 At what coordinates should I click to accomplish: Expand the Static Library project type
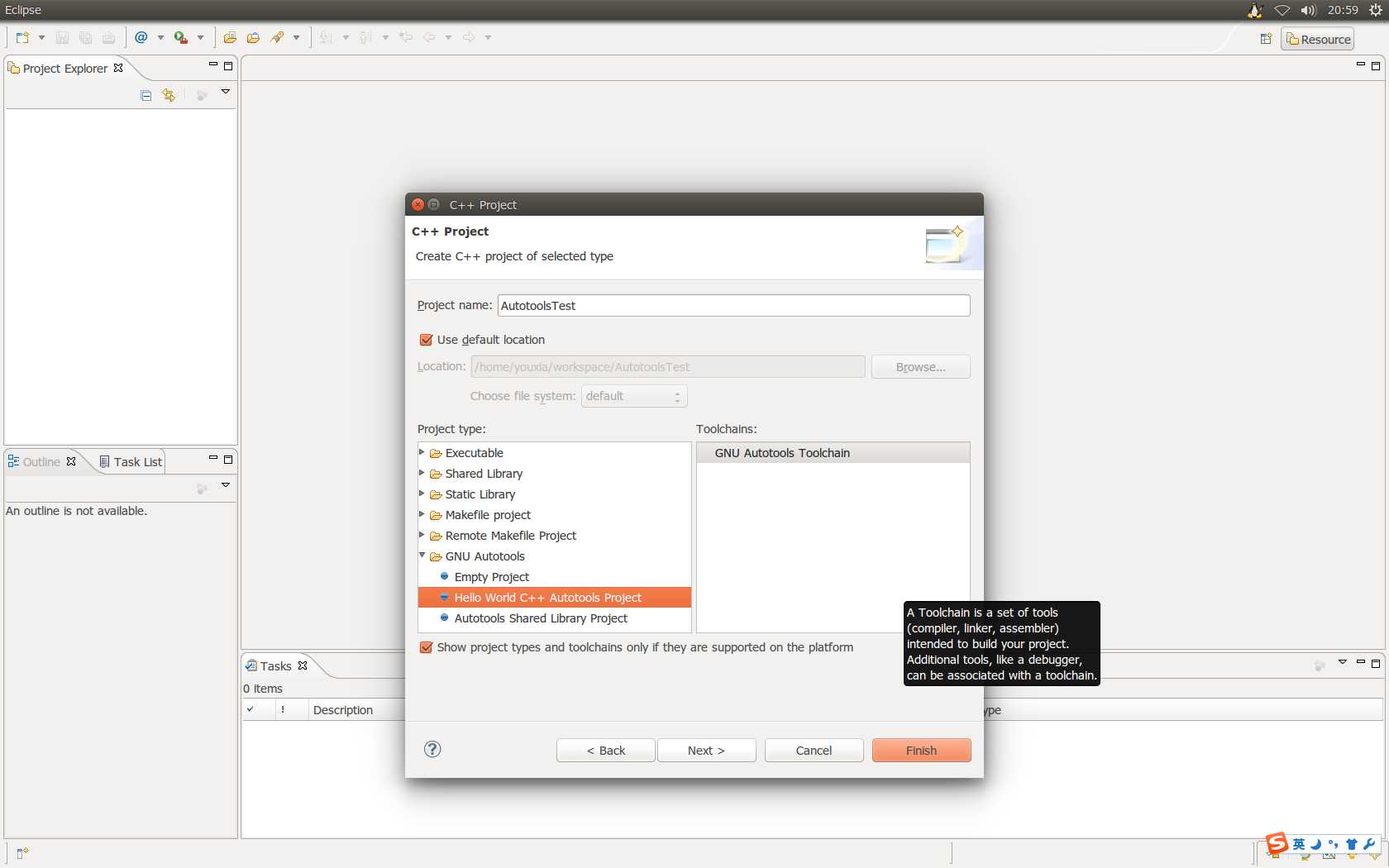tap(422, 494)
